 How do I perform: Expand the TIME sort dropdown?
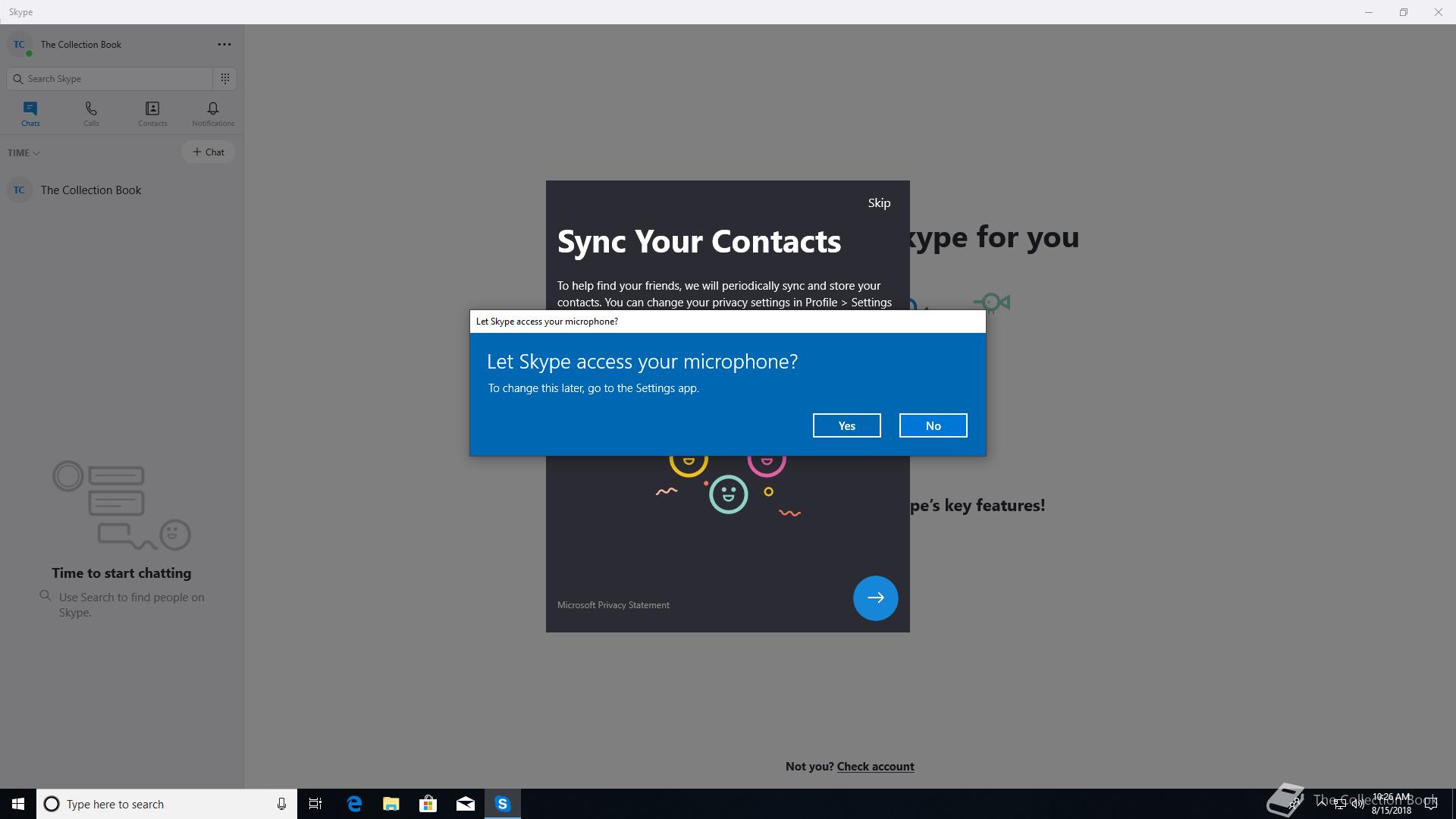tap(24, 152)
